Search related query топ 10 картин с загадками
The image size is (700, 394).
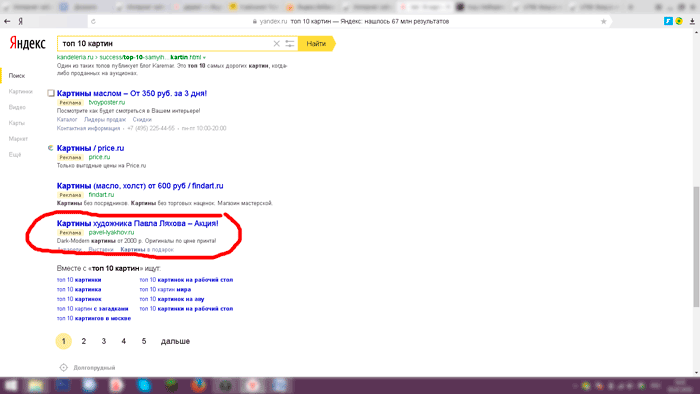click(92, 308)
